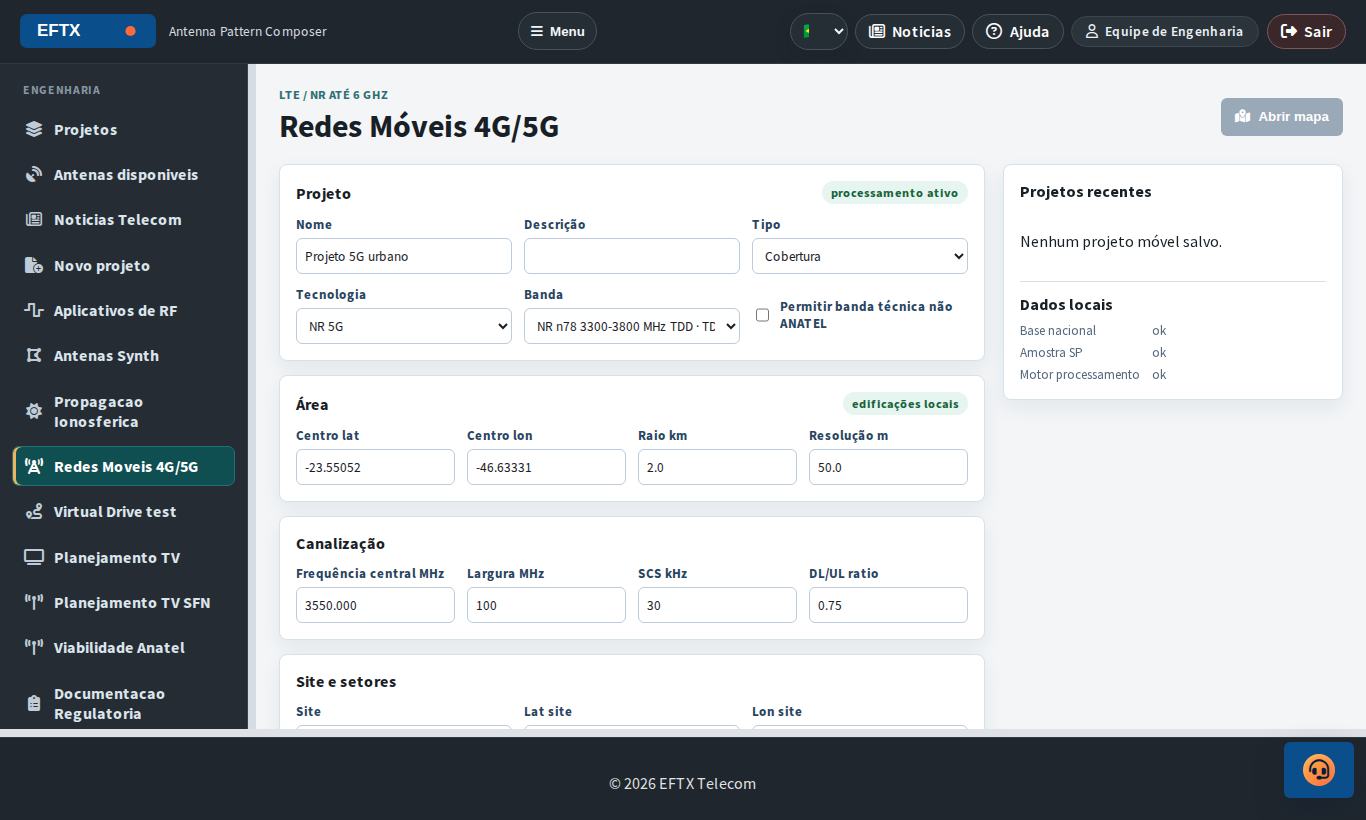
Task: Open Projetos in the sidebar
Action: [124, 129]
